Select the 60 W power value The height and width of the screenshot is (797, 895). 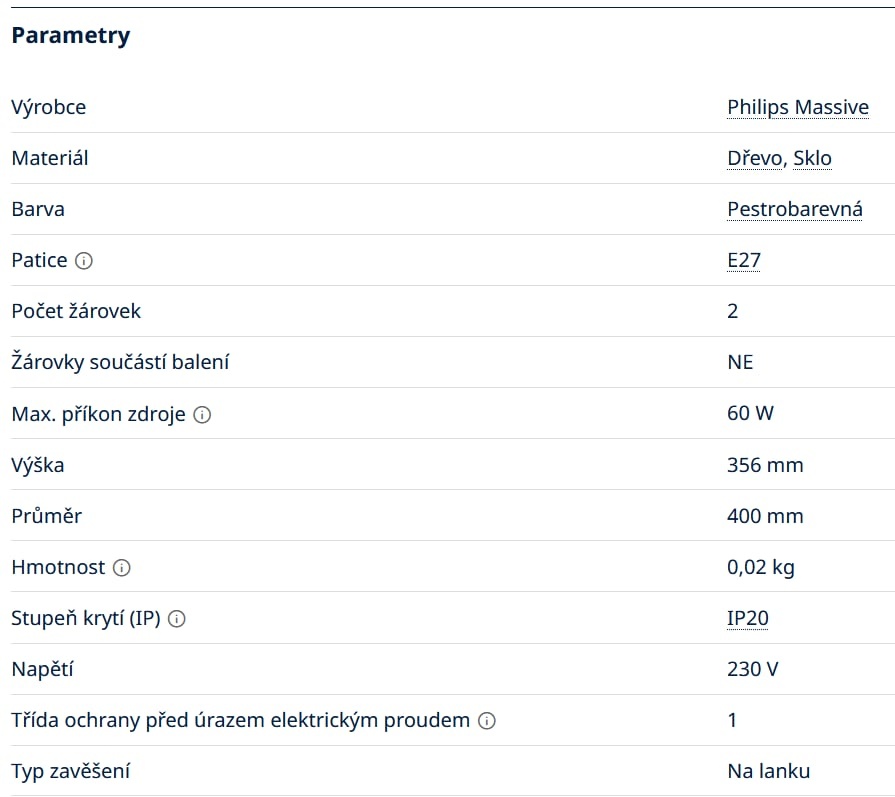click(750, 413)
